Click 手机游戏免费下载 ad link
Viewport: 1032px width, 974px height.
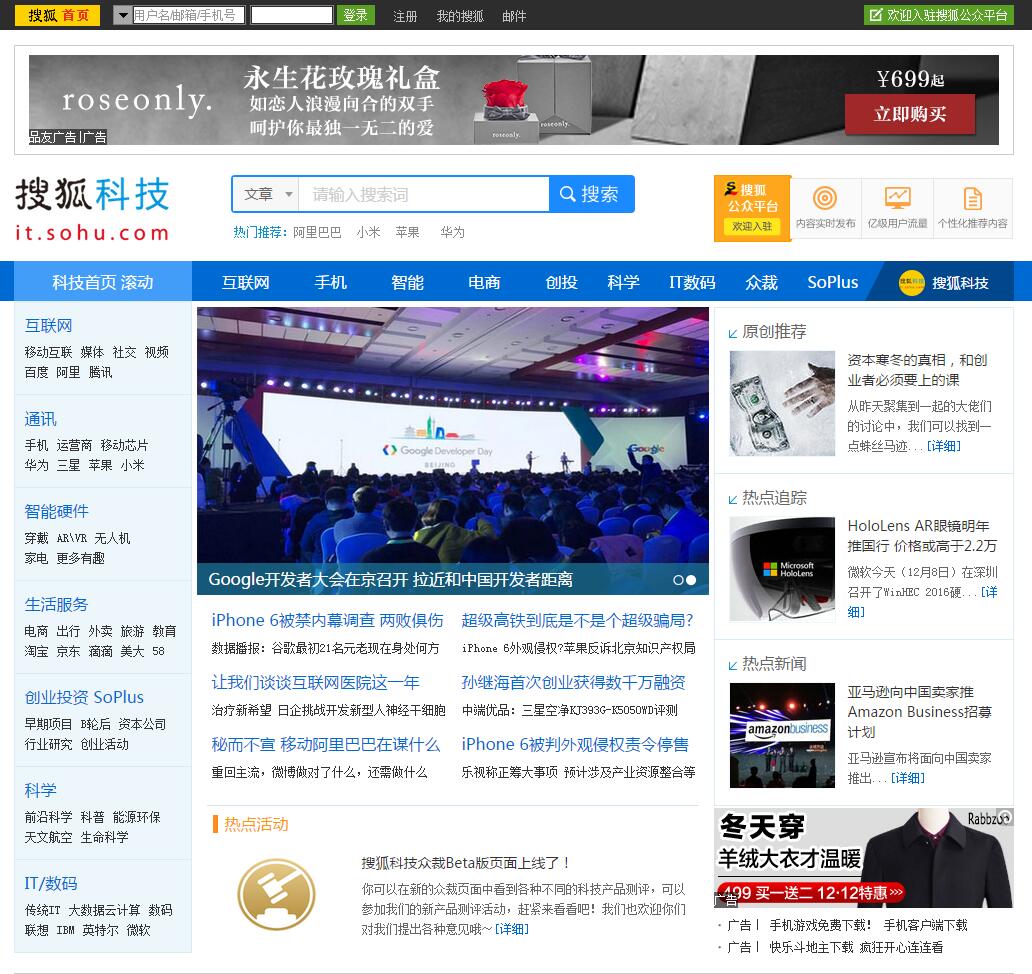pyautogui.click(x=820, y=925)
